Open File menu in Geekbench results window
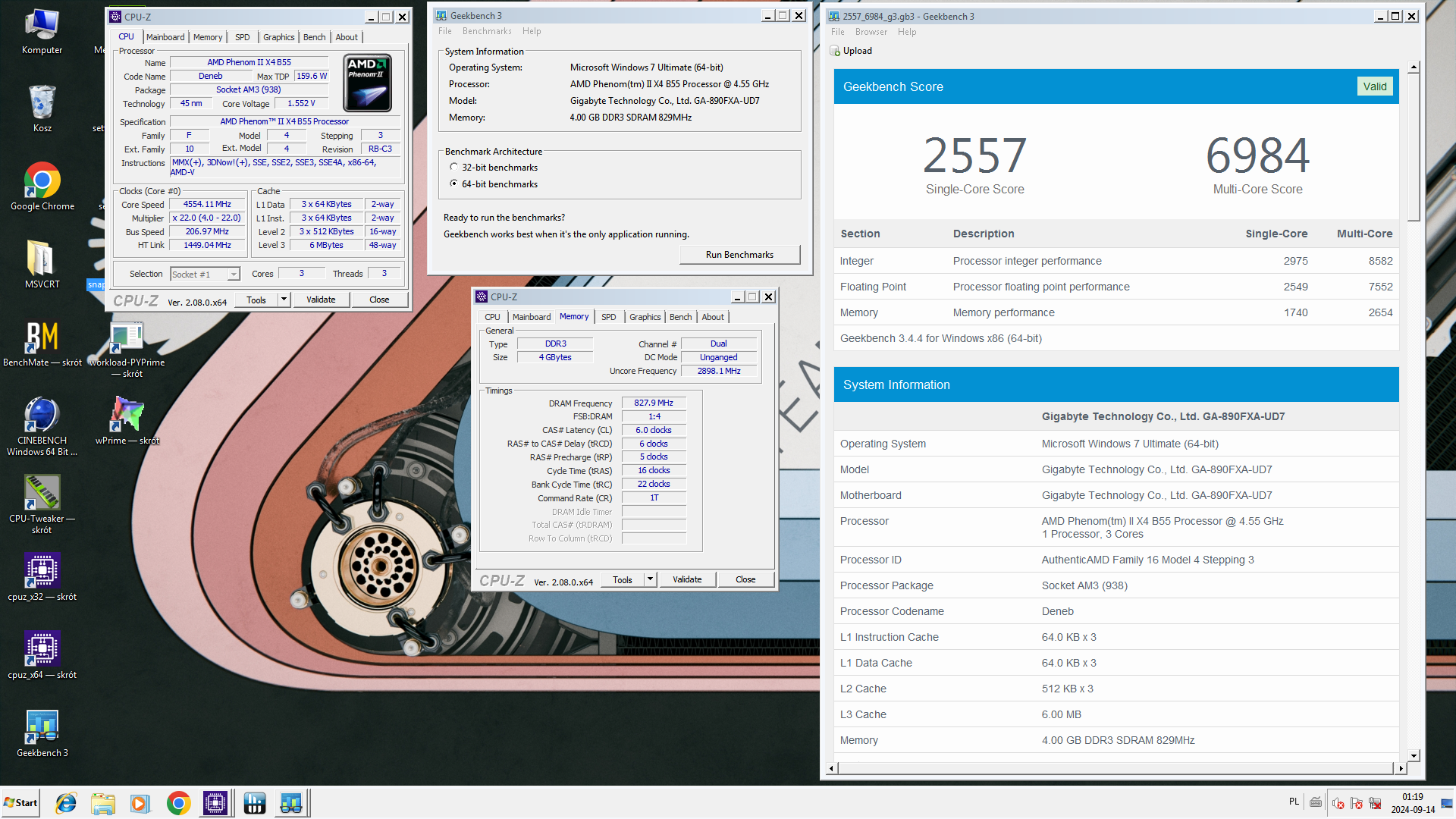Screen dimensions: 1456x819 pyautogui.click(x=838, y=32)
